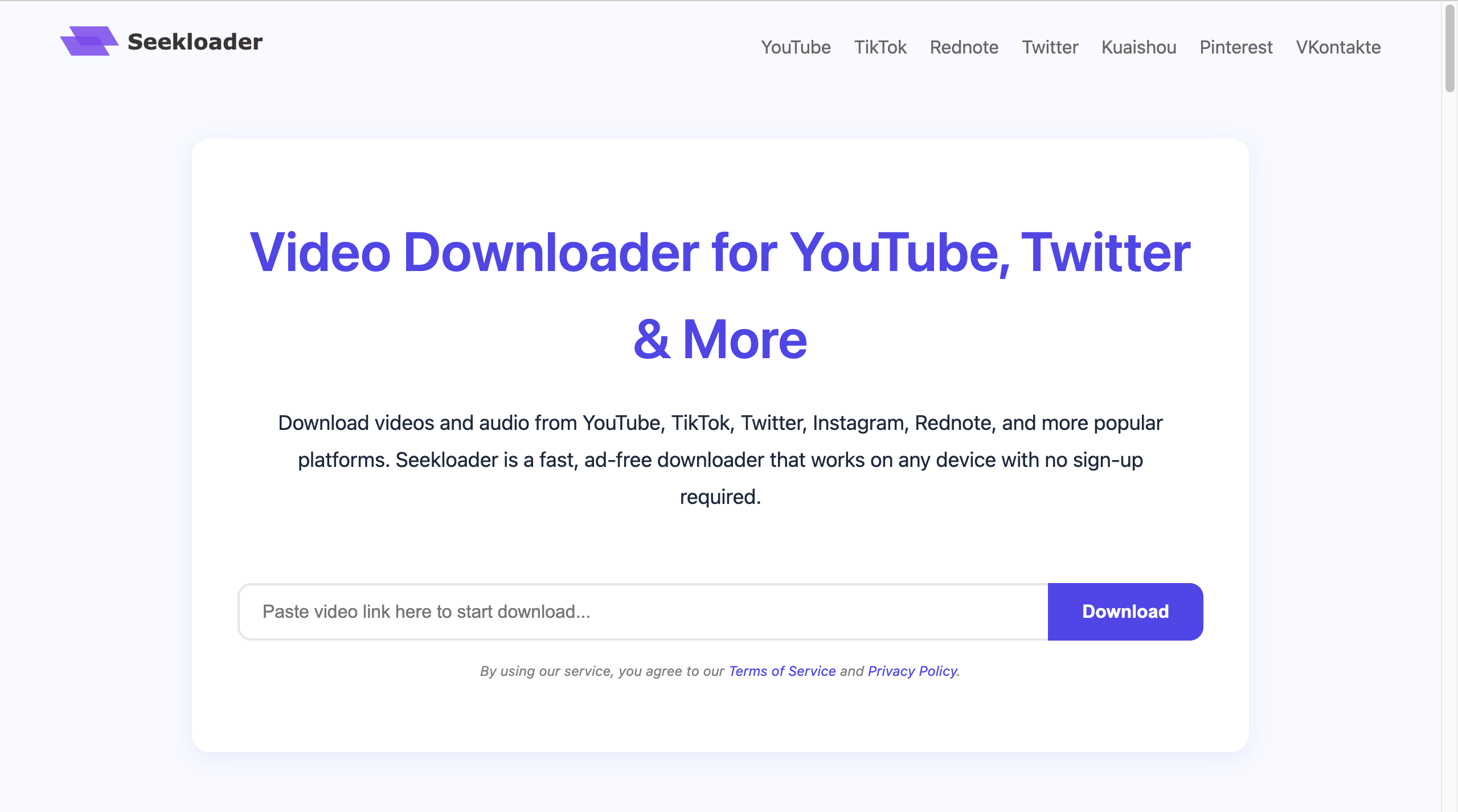1458x812 pixels.
Task: Open the Pinterest downloader page
Action: click(x=1235, y=47)
